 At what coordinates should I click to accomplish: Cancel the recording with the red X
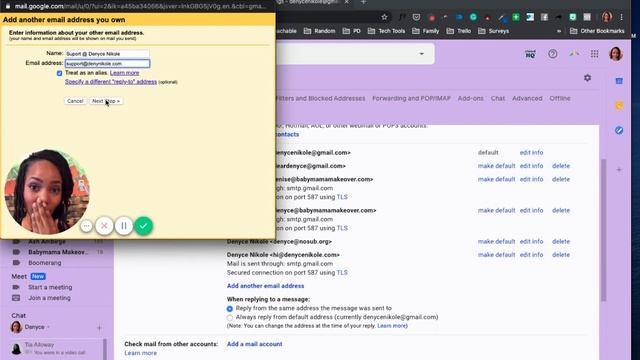click(104, 226)
